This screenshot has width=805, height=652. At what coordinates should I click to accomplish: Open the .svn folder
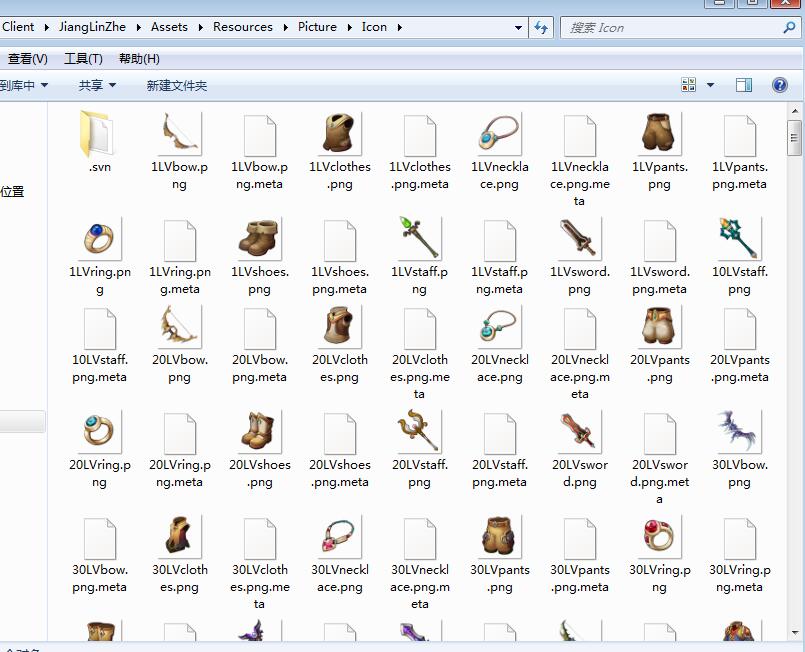click(99, 135)
